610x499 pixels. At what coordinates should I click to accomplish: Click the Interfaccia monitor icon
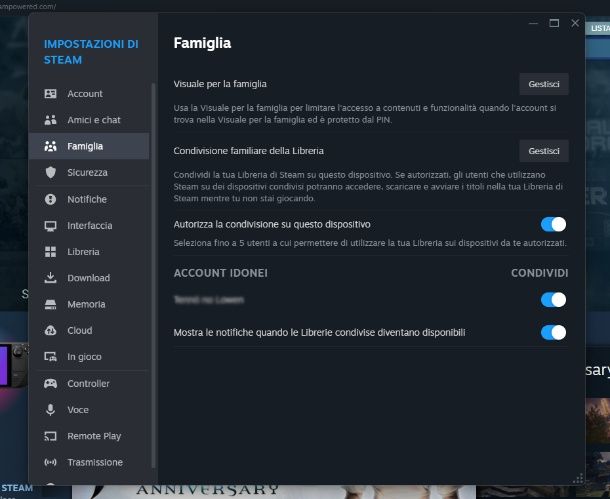click(50, 226)
